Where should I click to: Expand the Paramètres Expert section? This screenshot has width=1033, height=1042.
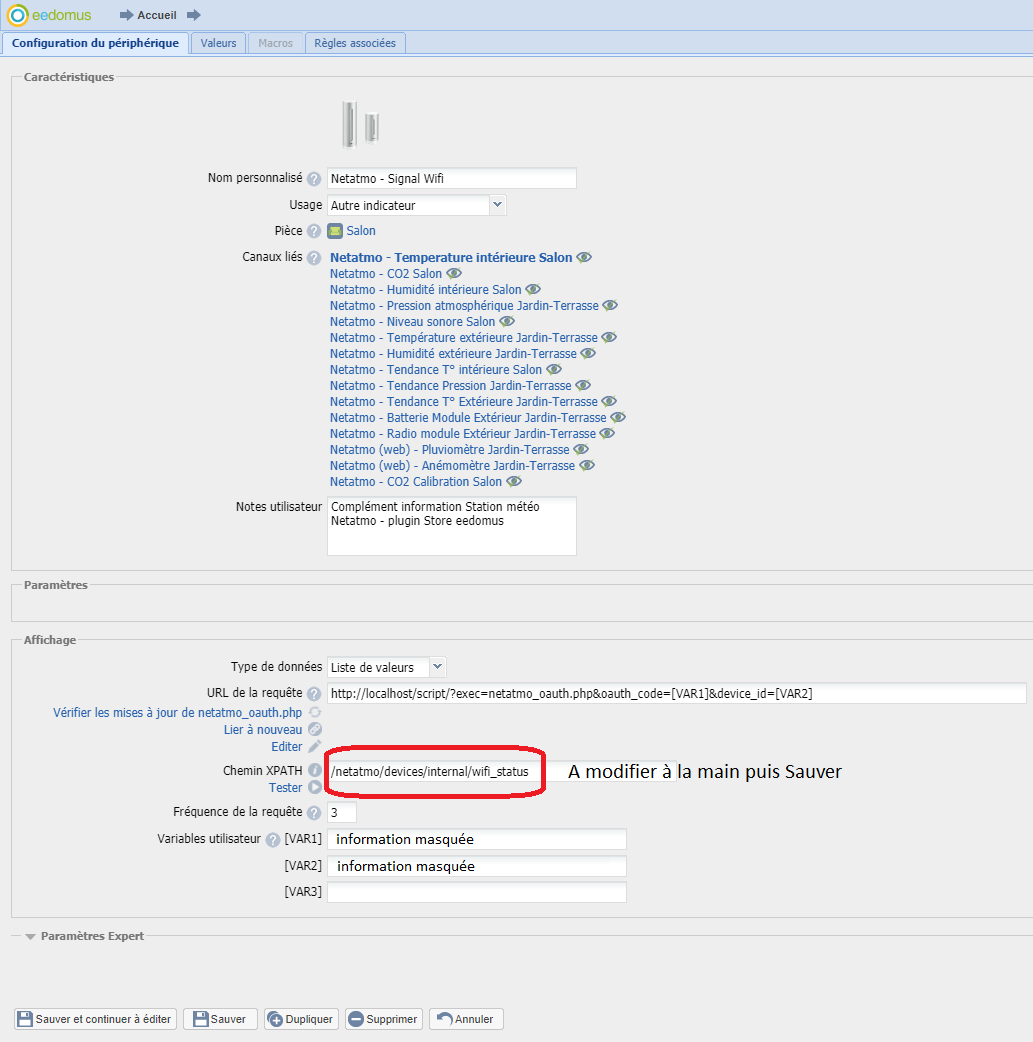(31, 936)
